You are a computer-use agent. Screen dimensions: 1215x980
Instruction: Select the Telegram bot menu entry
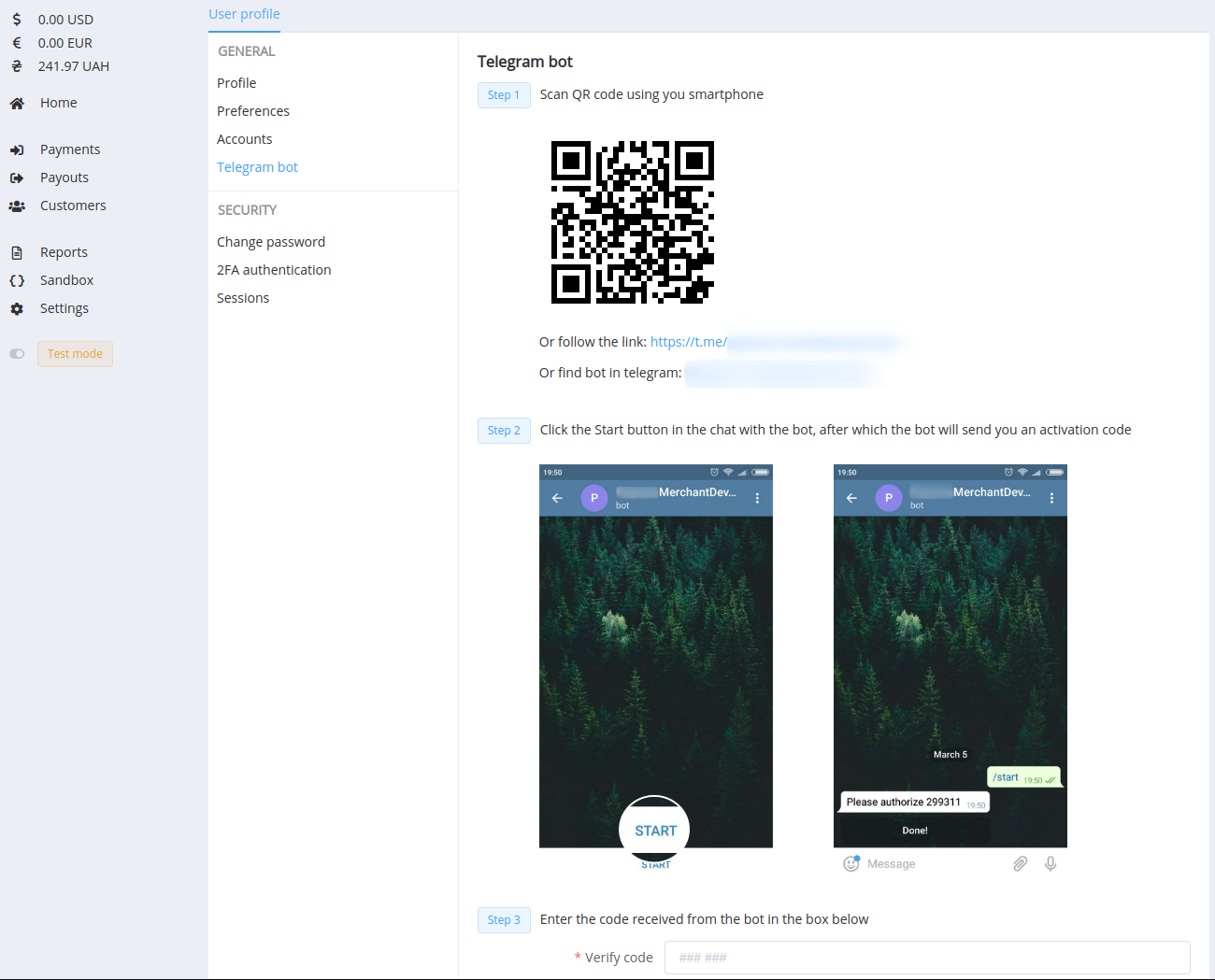point(257,167)
